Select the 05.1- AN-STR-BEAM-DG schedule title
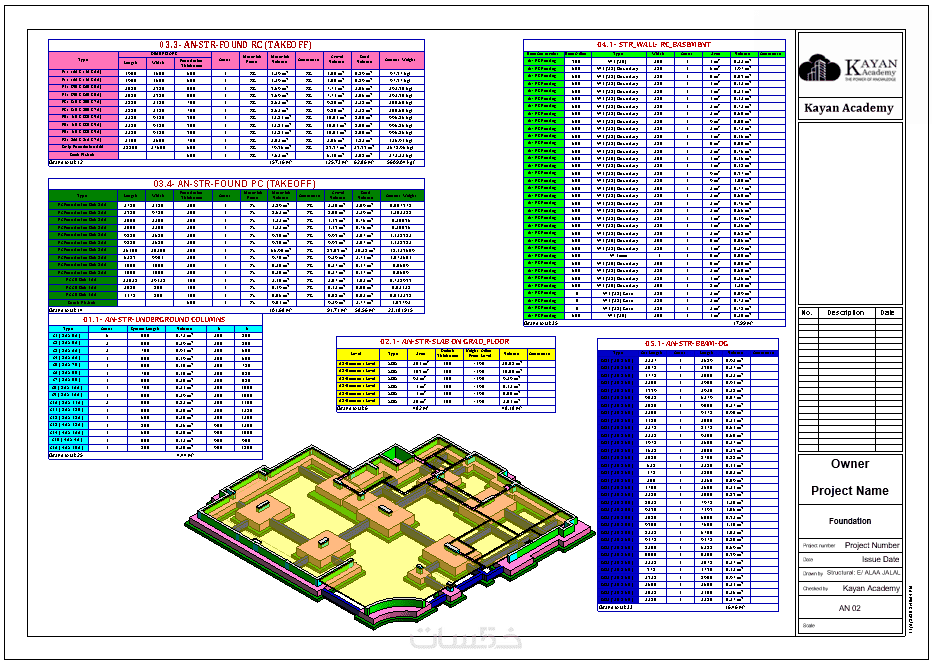Screen dimensions: 932x662 click(x=687, y=344)
